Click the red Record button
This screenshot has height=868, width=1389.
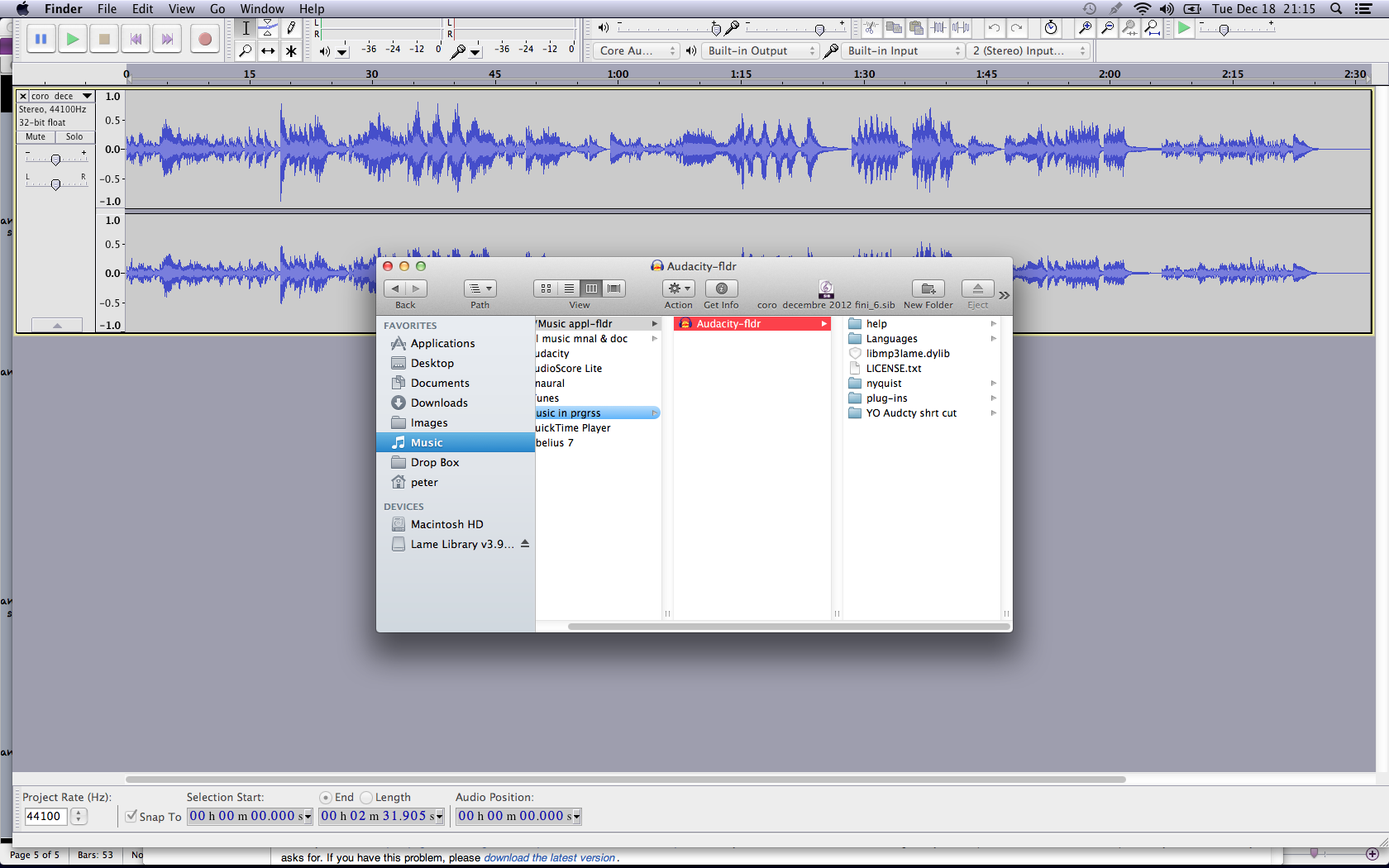[205, 39]
